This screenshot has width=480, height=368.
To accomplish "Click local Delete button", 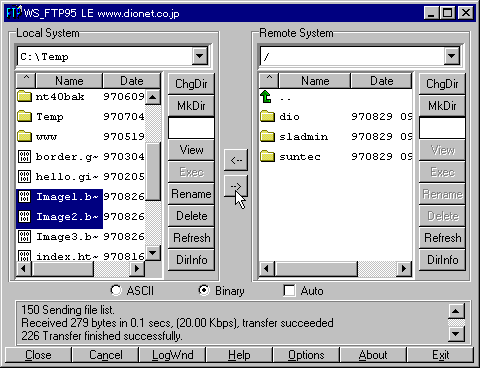I will click(191, 216).
